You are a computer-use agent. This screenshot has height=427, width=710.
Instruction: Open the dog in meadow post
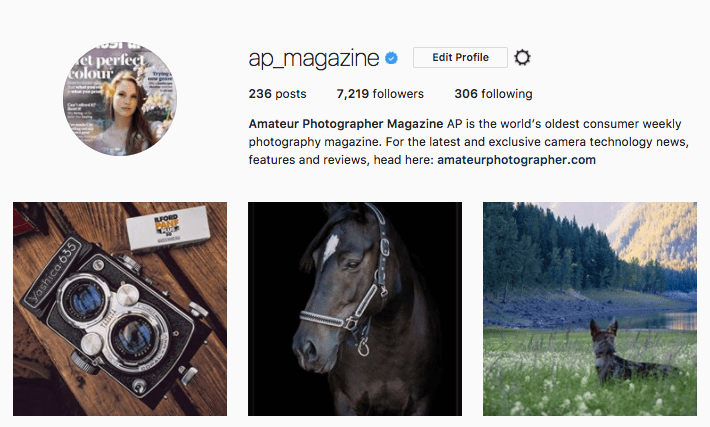[590, 309]
